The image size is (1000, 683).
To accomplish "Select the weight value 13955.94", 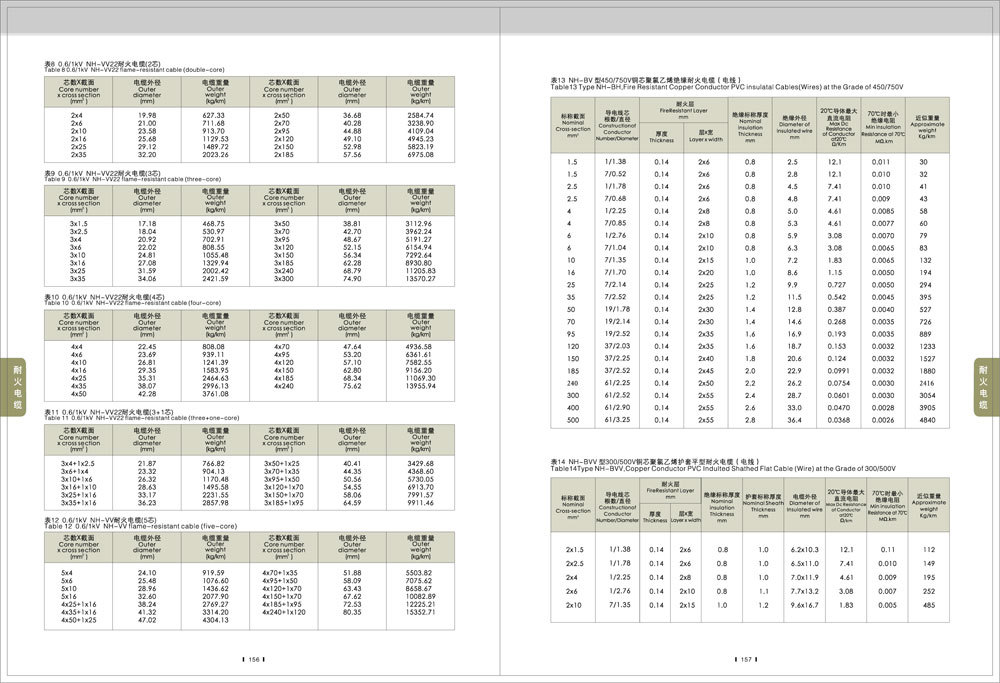I will [x=420, y=386].
